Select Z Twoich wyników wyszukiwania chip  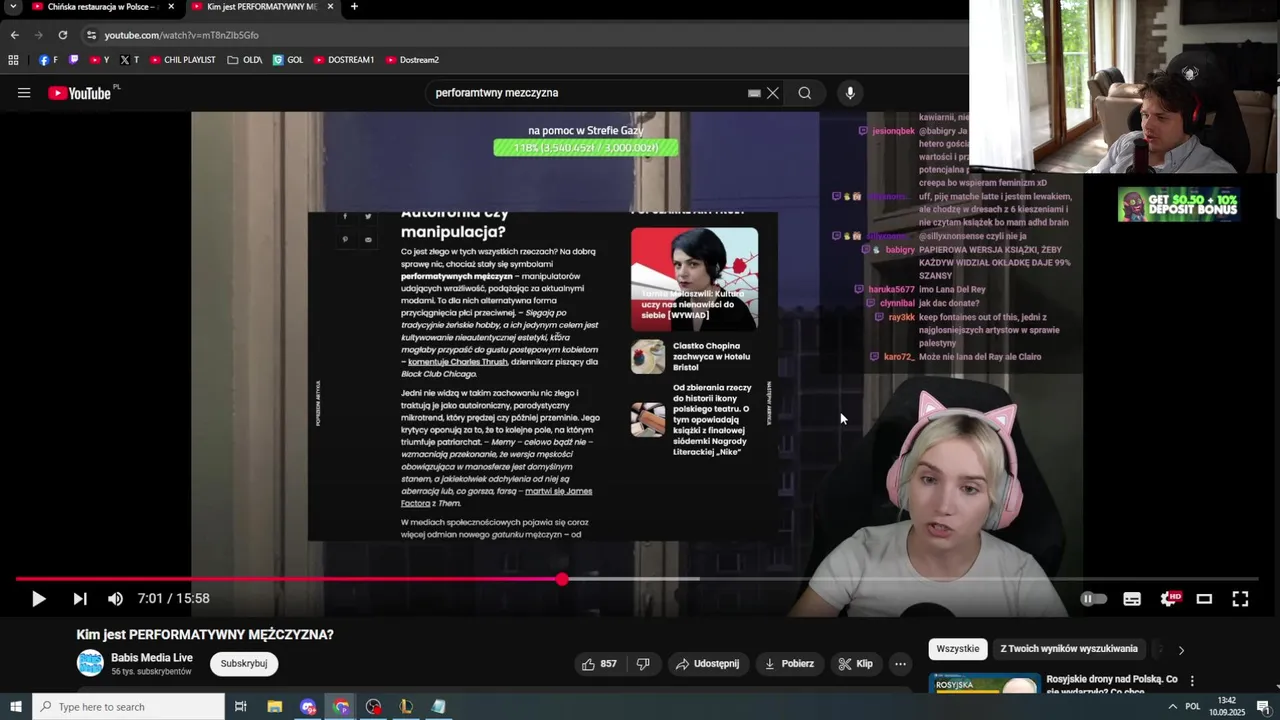tap(1069, 649)
